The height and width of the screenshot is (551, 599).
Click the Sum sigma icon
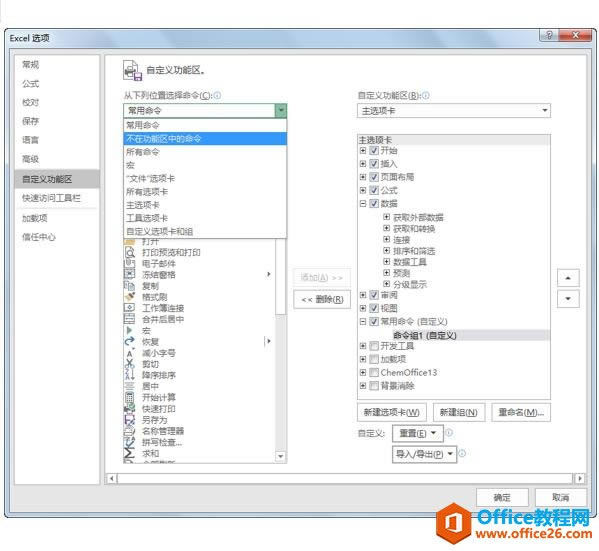[130, 453]
